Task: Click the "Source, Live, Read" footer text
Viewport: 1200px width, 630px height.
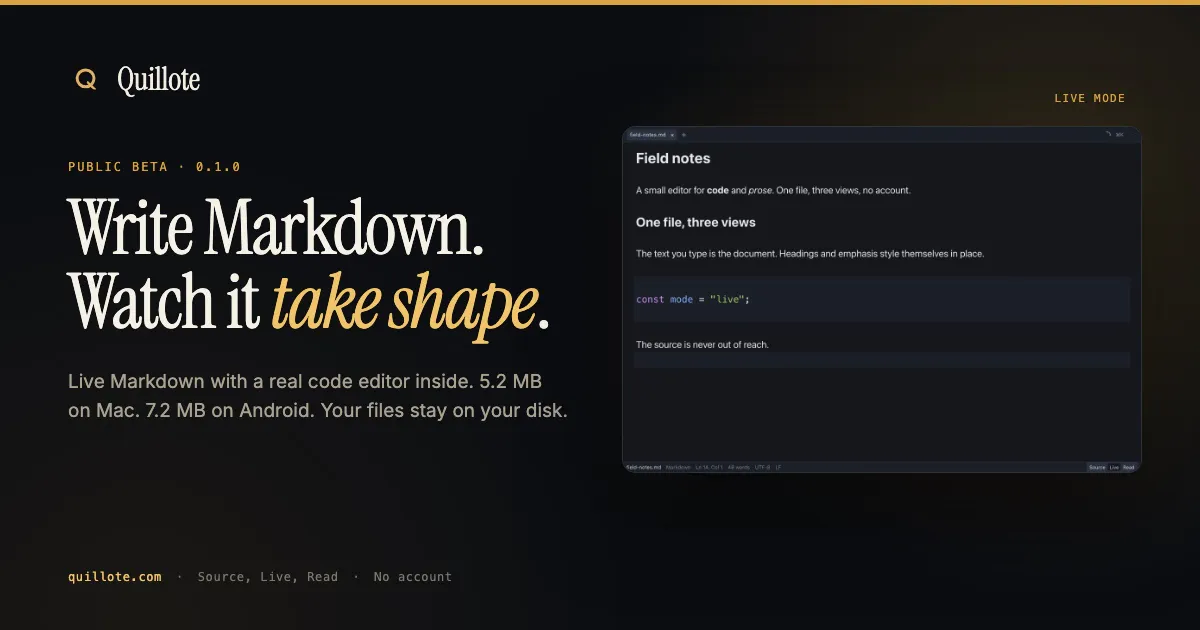Action: 268,577
